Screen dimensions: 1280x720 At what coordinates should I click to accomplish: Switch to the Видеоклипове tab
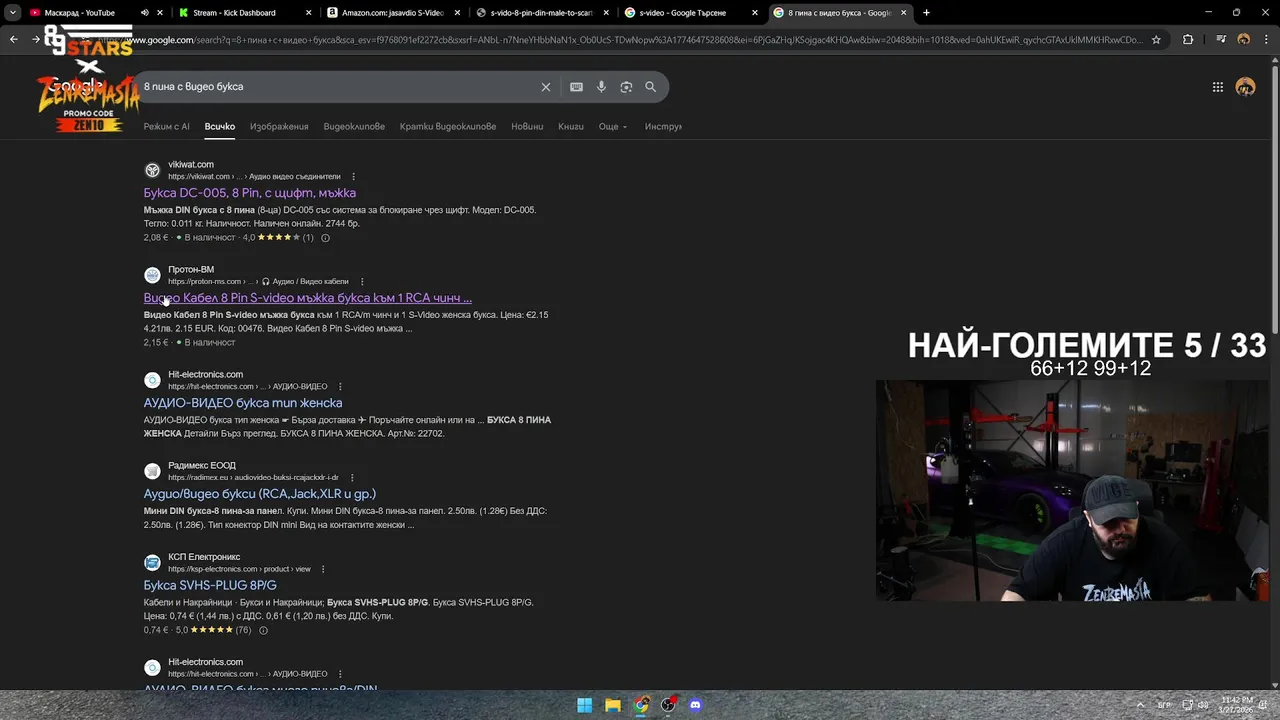pyautogui.click(x=354, y=127)
